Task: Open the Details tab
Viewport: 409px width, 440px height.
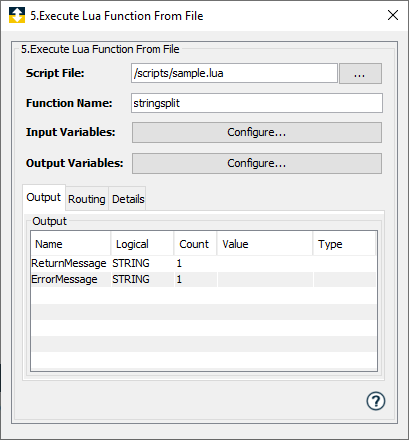Action: coord(128,199)
